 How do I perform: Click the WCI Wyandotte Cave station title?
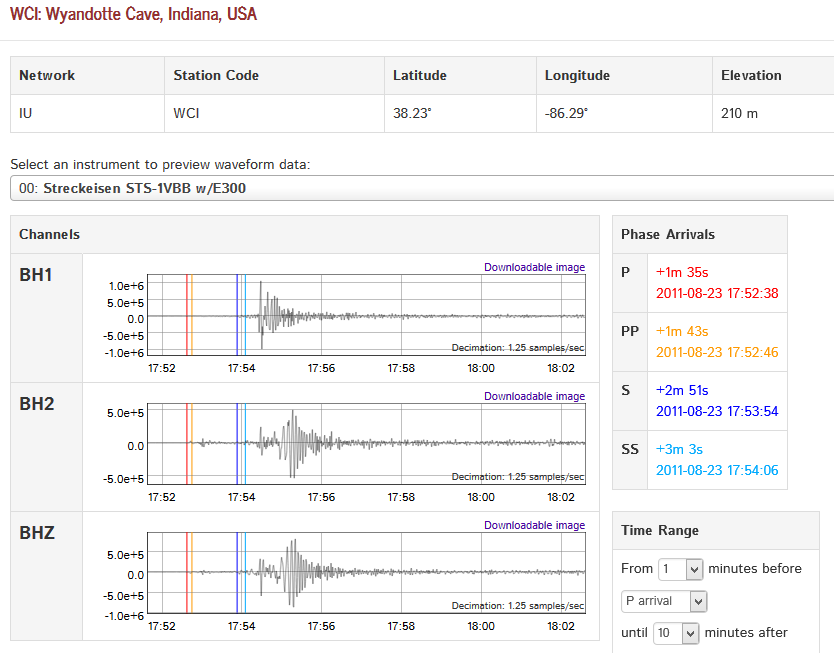click(x=133, y=14)
